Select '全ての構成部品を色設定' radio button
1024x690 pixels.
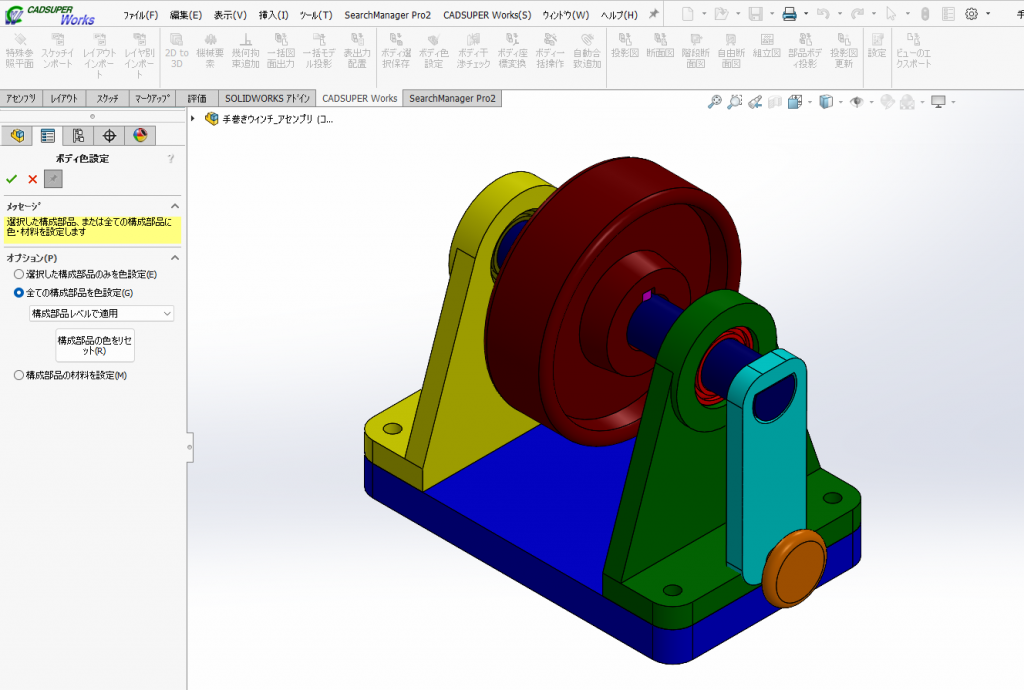click(18, 293)
